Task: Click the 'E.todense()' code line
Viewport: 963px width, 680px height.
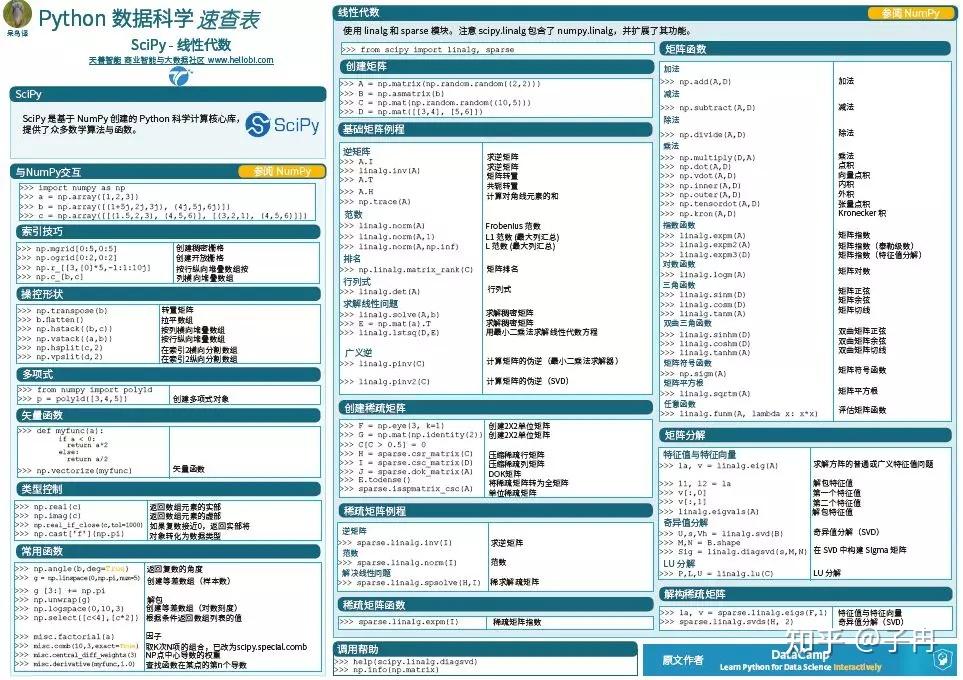Action: pos(375,480)
